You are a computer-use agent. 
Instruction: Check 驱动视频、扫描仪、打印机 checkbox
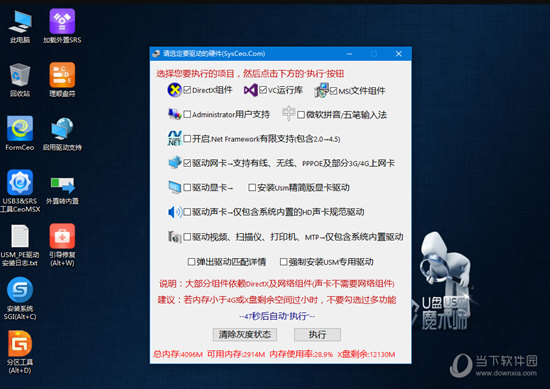[187, 237]
